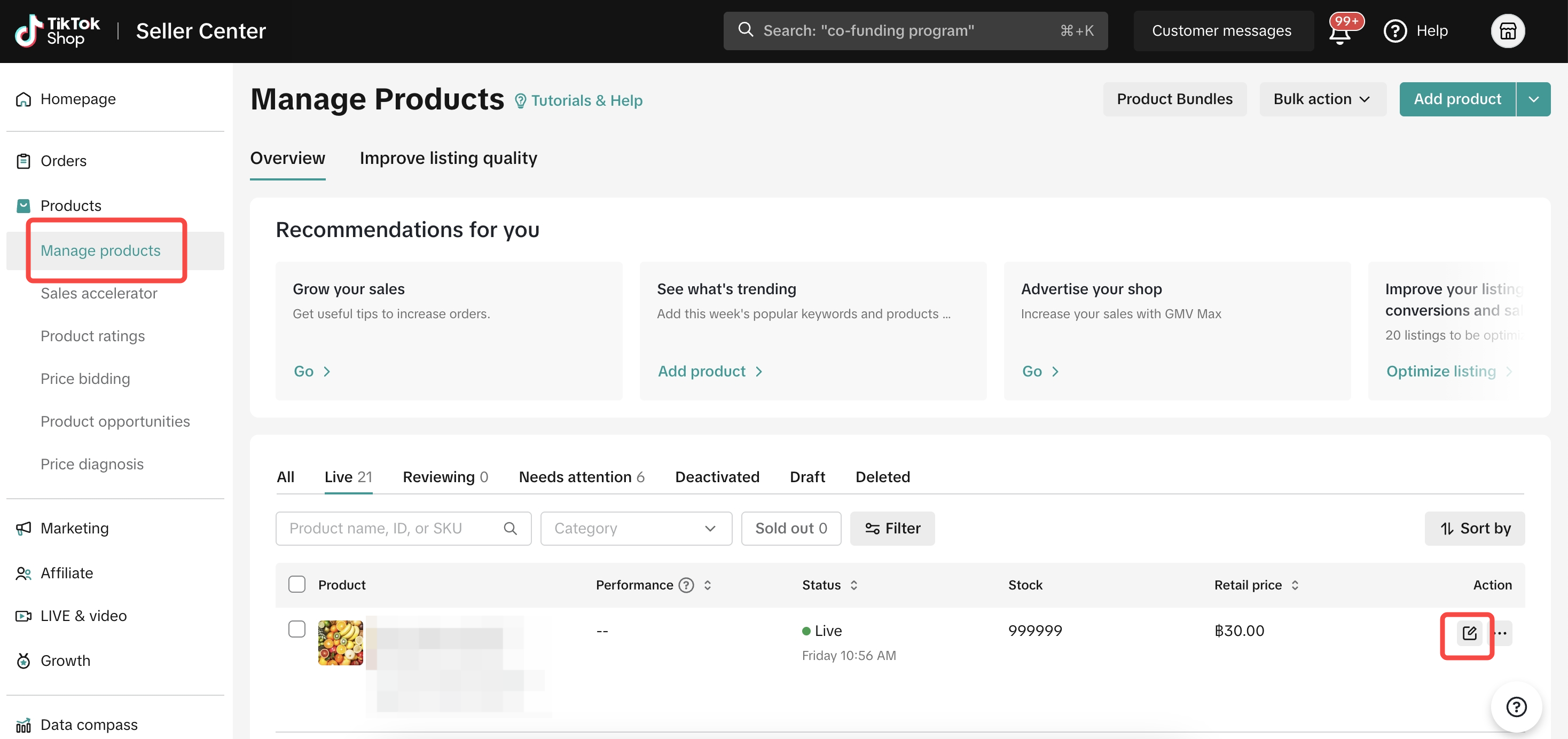Open the Bulk action dropdown
Viewport: 1568px width, 739px height.
(1322, 99)
